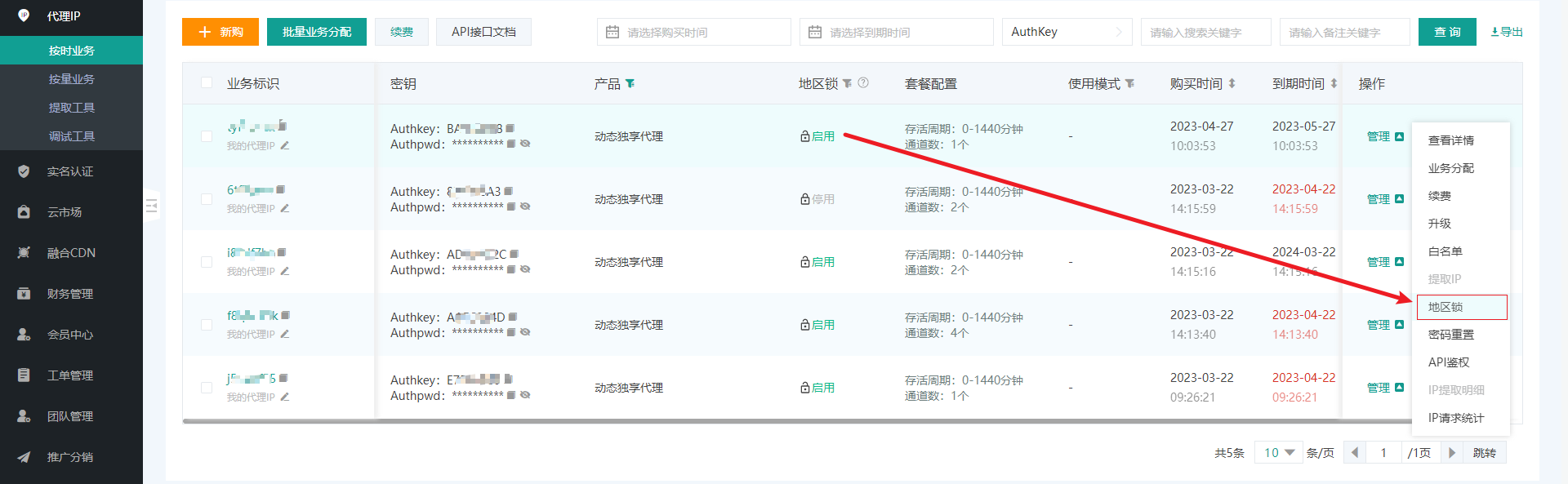
Task: Select 地区锁 from the management menu
Action: (1460, 307)
